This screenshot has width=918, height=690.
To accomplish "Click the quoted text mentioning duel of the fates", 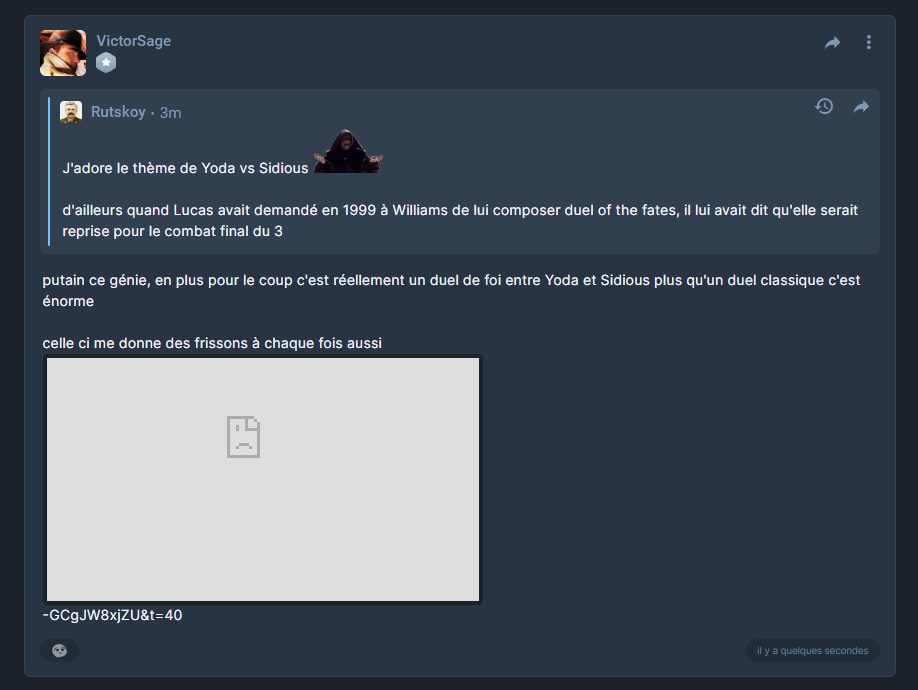I will pyautogui.click(x=460, y=221).
